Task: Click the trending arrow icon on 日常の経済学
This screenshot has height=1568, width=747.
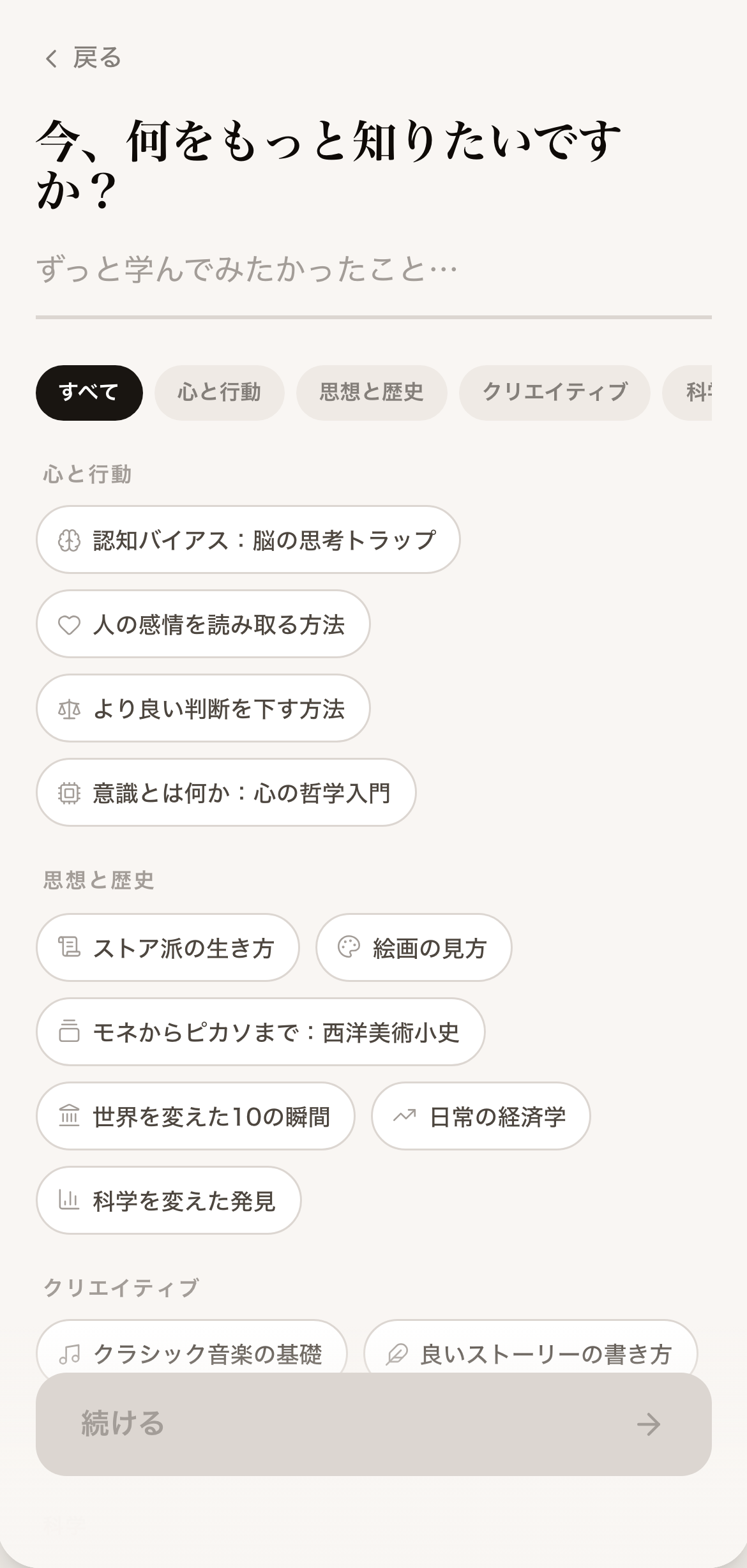Action: [404, 1116]
